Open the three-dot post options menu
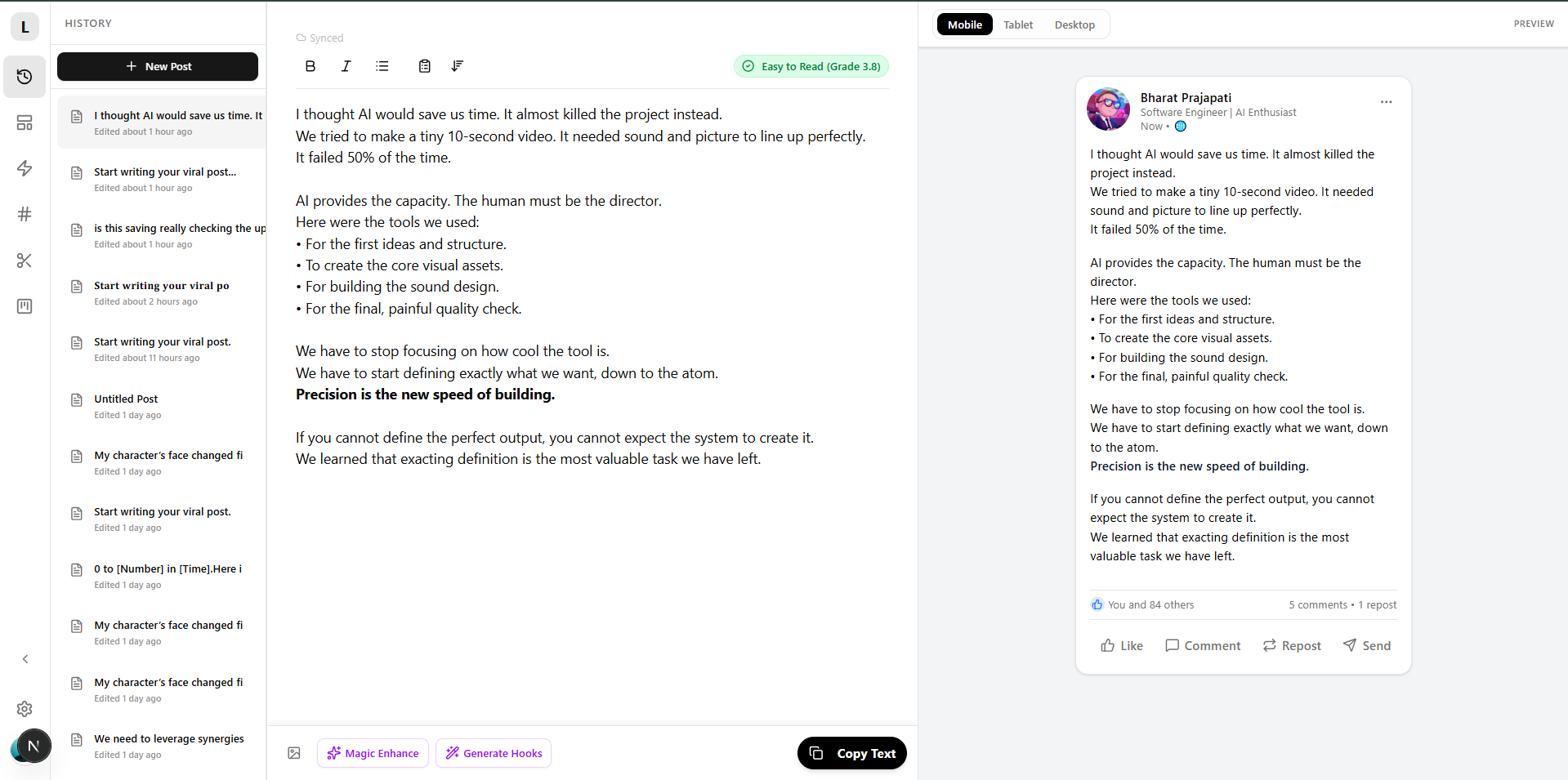Image resolution: width=1568 pixels, height=780 pixels. point(1386,102)
